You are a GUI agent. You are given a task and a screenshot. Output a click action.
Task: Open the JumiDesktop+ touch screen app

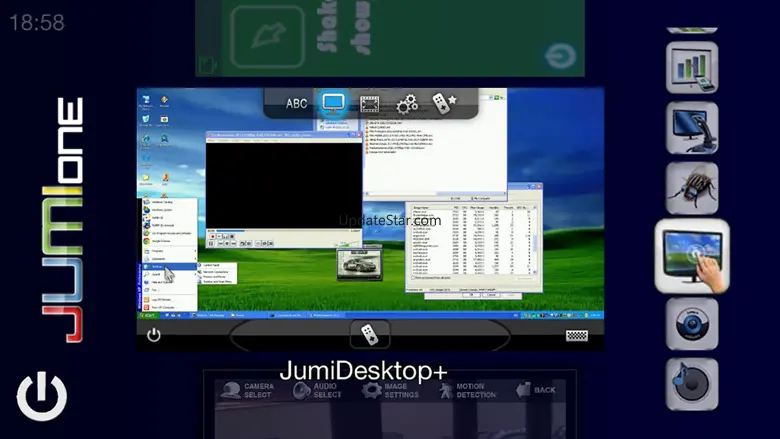point(692,256)
